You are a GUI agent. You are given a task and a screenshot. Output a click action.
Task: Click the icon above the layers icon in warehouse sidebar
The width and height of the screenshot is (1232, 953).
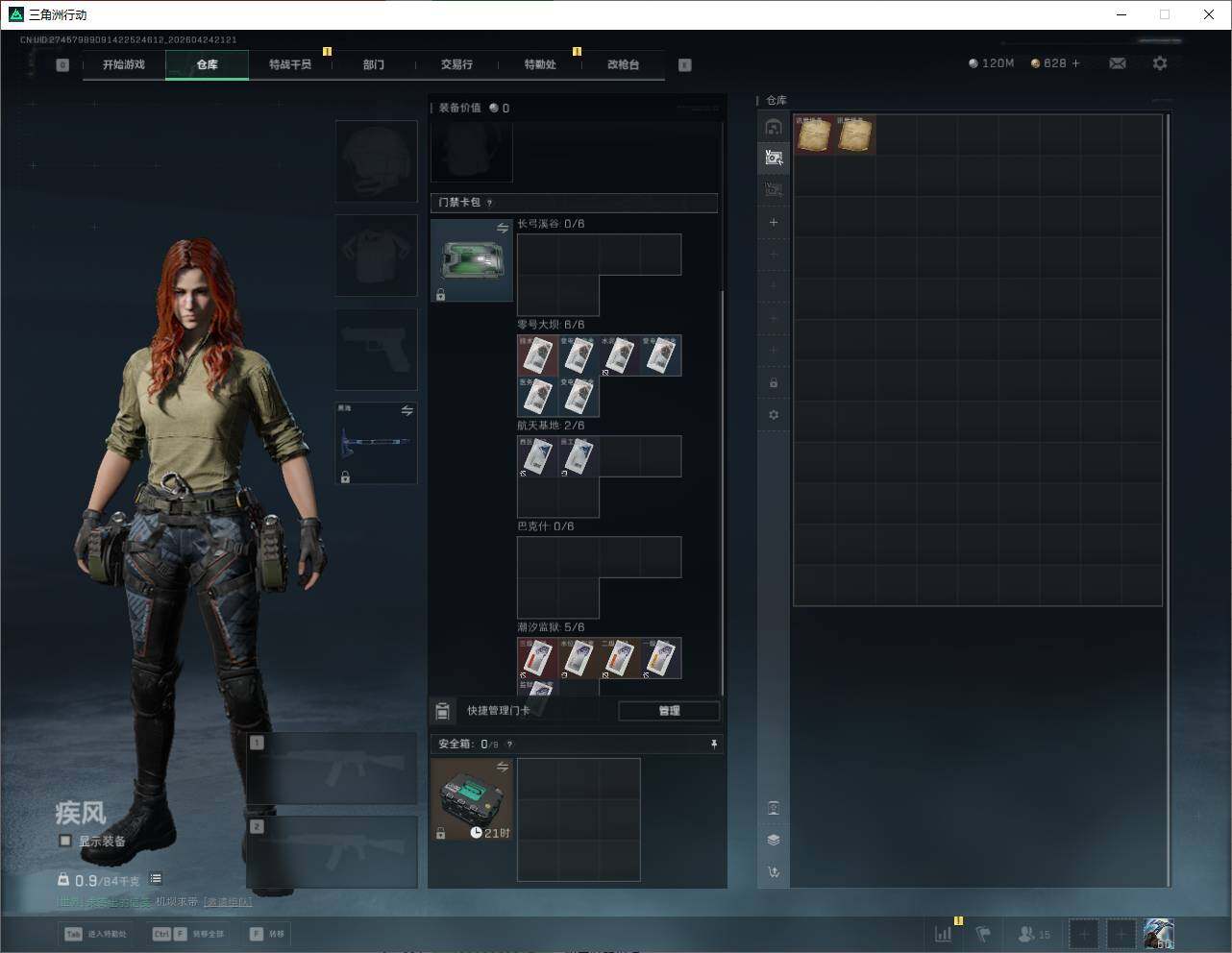click(774, 808)
